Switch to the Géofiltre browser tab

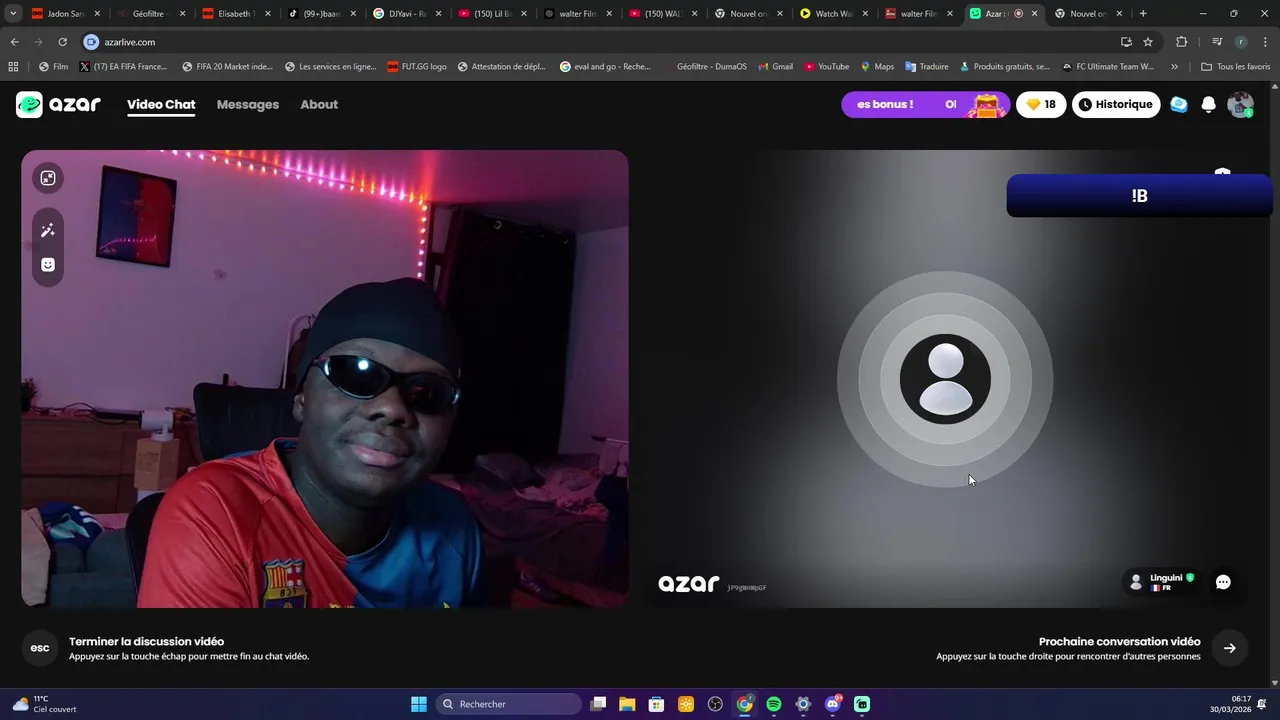click(x=150, y=14)
